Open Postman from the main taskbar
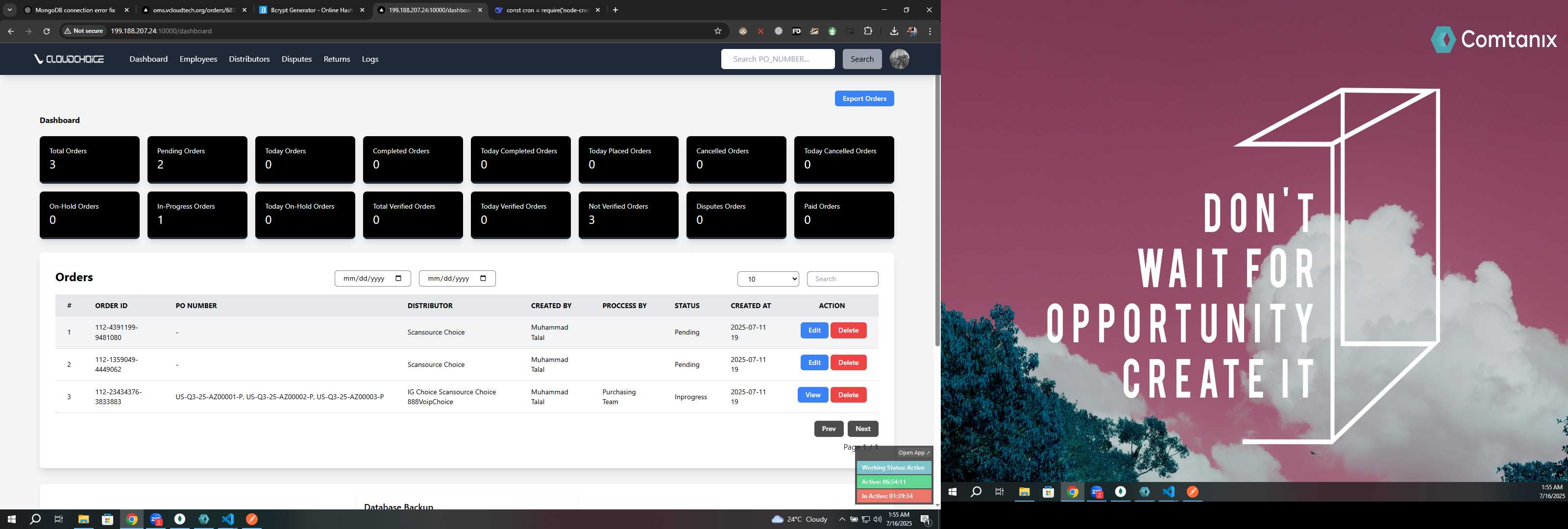Image resolution: width=1568 pixels, height=529 pixels. click(252, 519)
